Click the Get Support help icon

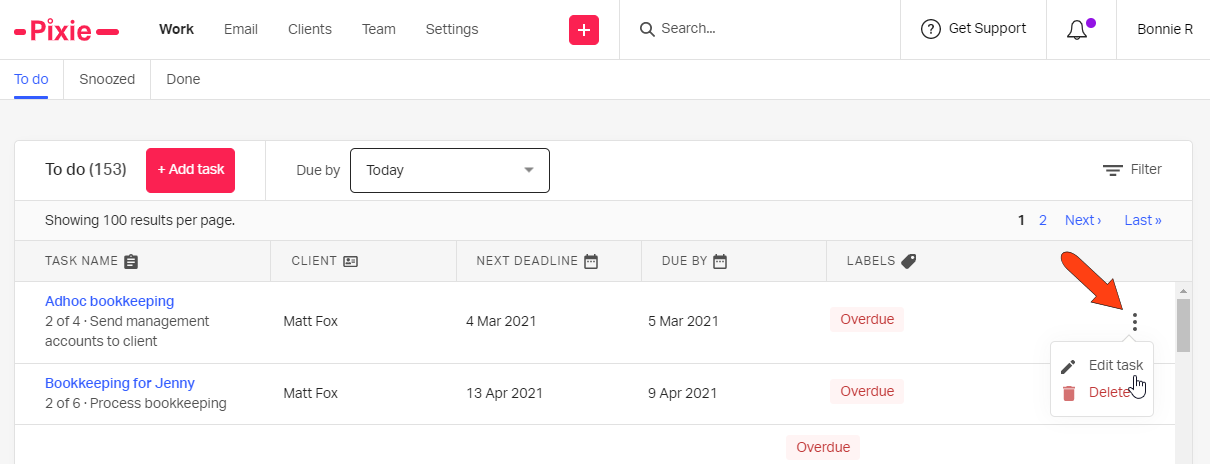[x=931, y=29]
